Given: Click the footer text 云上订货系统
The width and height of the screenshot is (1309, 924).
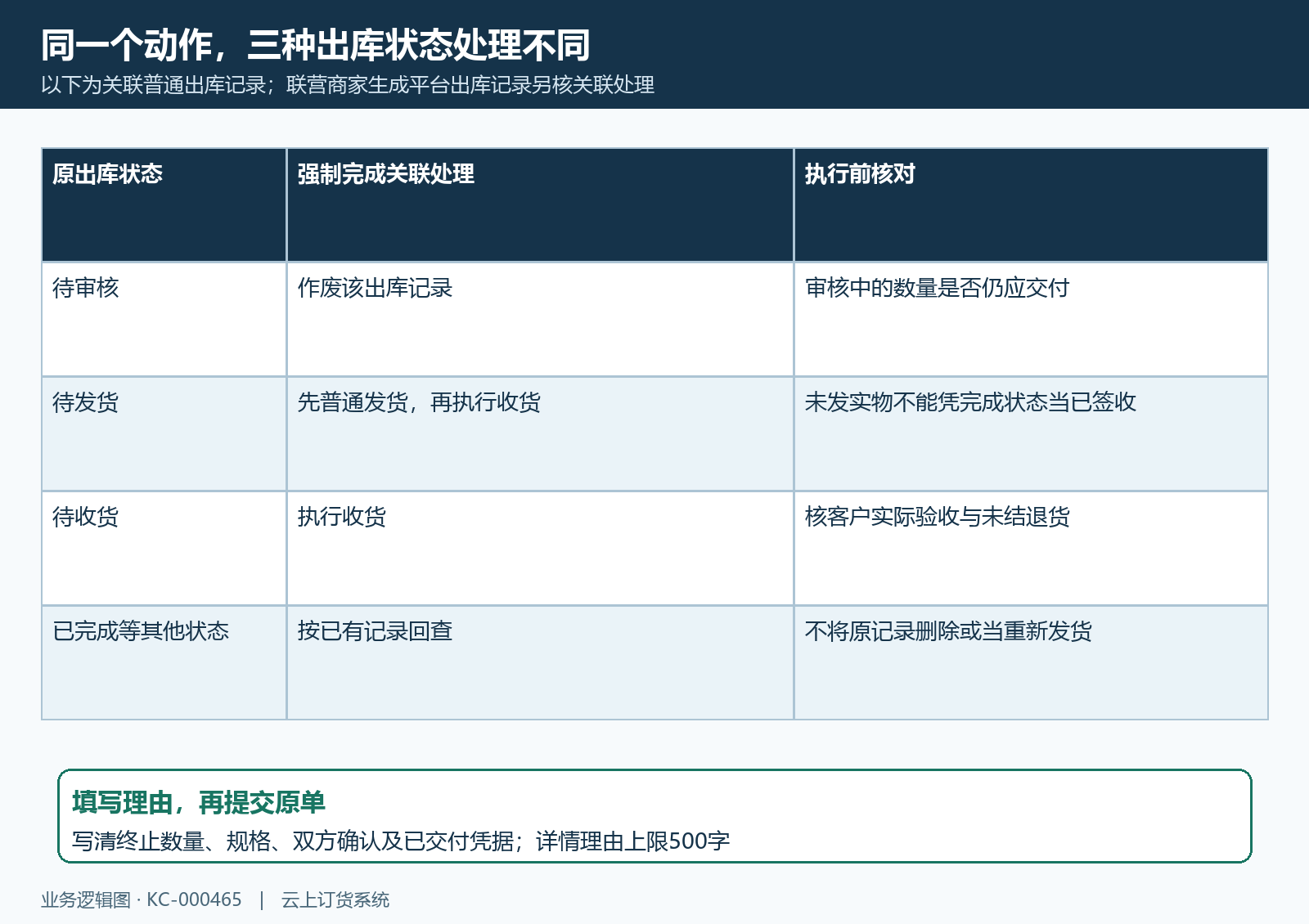Looking at the screenshot, I should (x=335, y=900).
